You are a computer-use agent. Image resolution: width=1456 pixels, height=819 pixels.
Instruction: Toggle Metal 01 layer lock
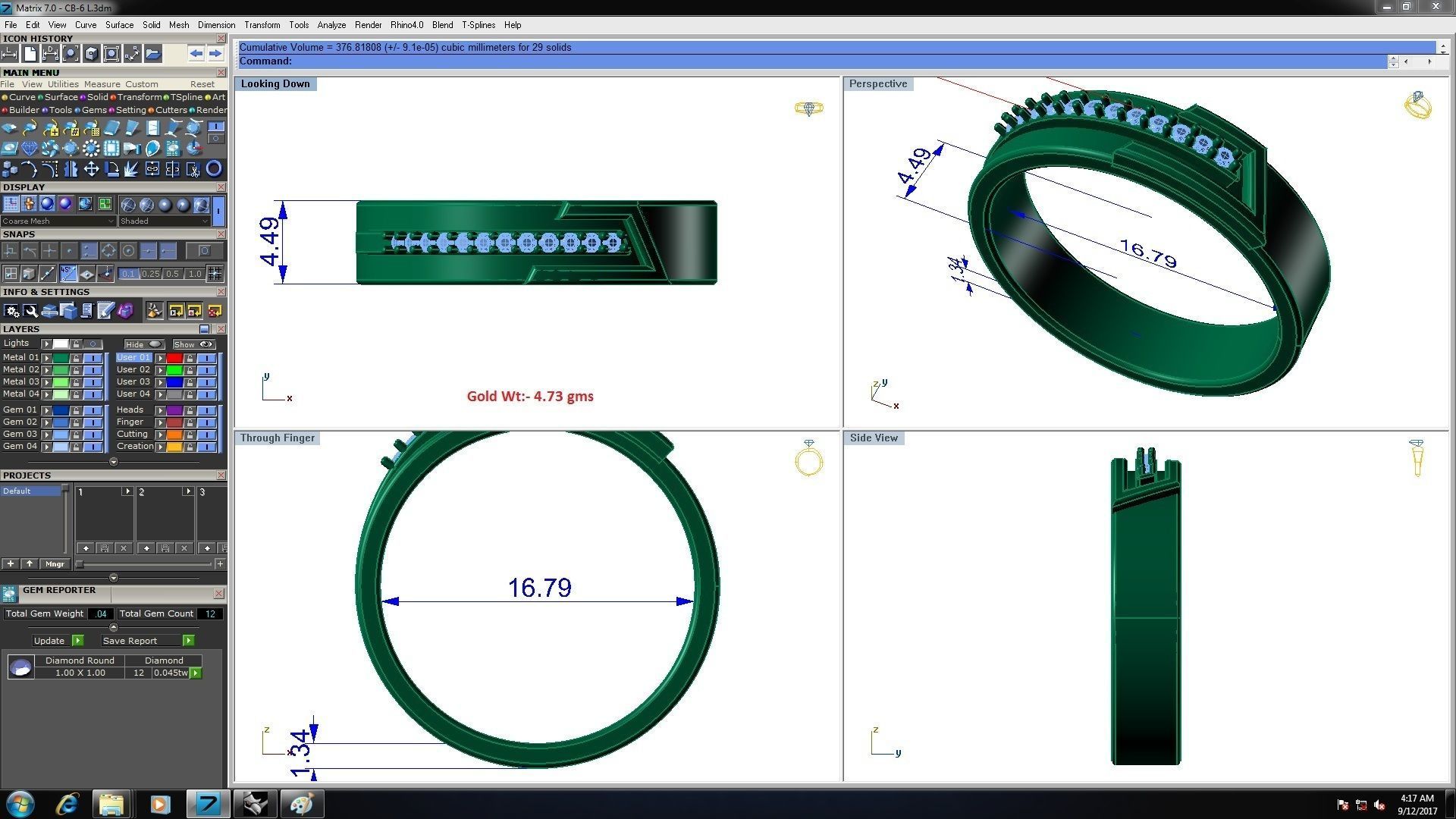76,358
